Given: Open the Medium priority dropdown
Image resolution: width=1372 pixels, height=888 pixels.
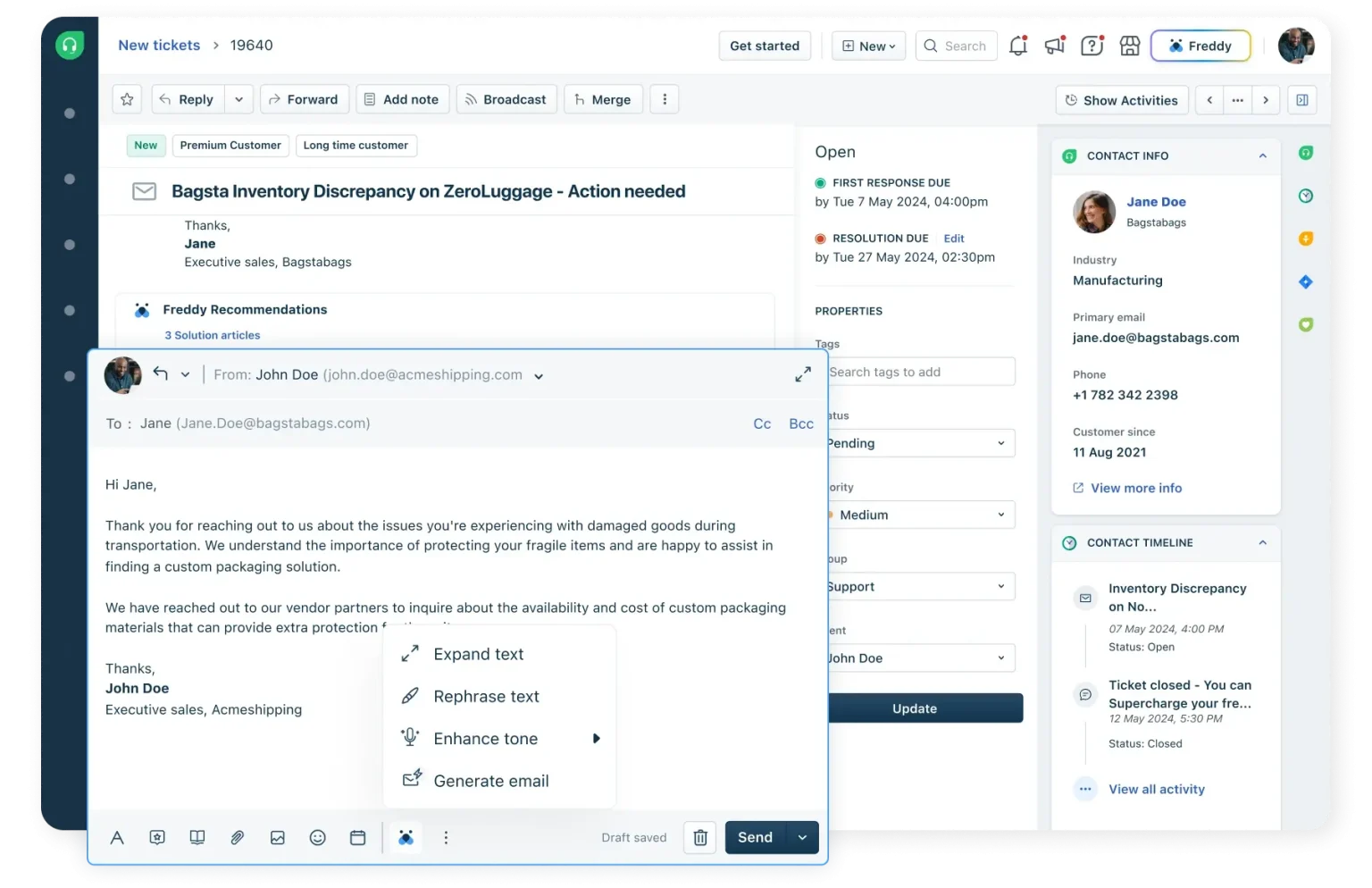Looking at the screenshot, I should 920,515.
